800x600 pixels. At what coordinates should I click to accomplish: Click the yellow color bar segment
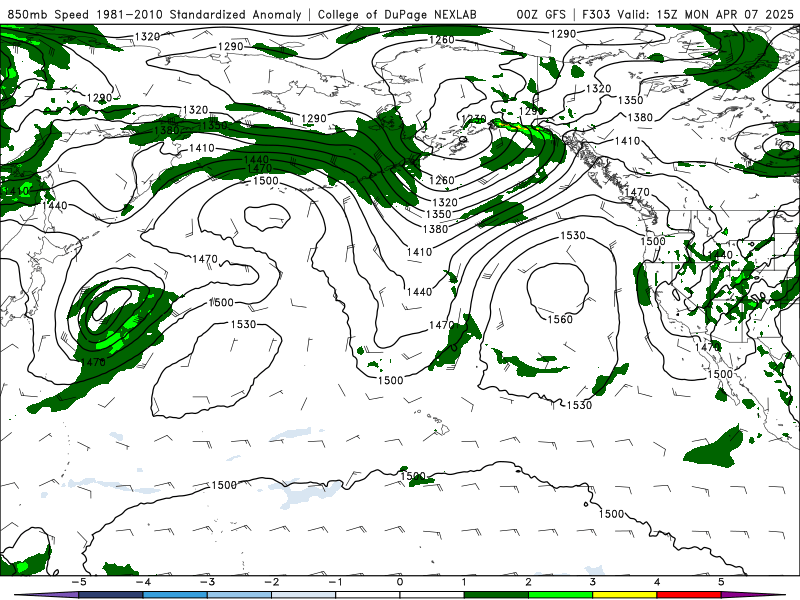pos(624,595)
